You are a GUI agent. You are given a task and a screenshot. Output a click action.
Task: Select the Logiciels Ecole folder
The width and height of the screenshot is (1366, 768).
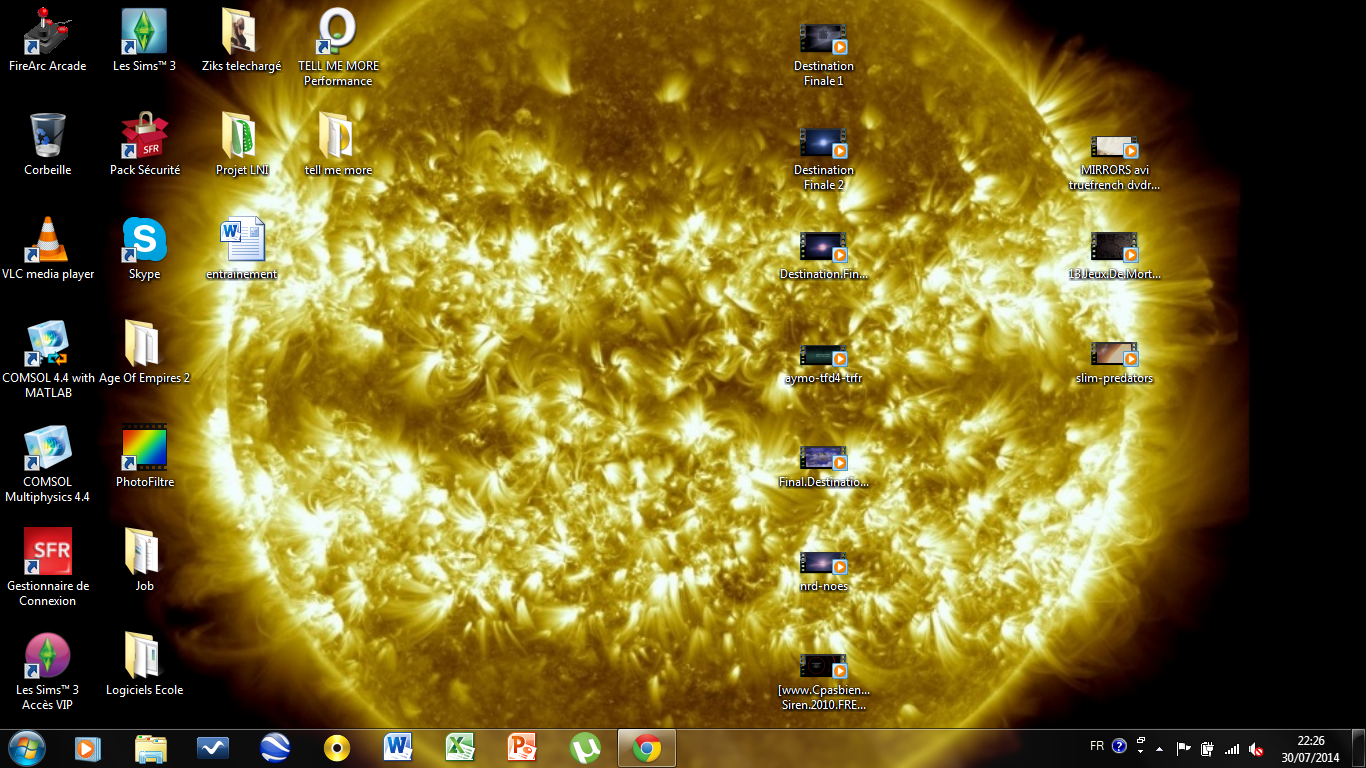(x=144, y=665)
